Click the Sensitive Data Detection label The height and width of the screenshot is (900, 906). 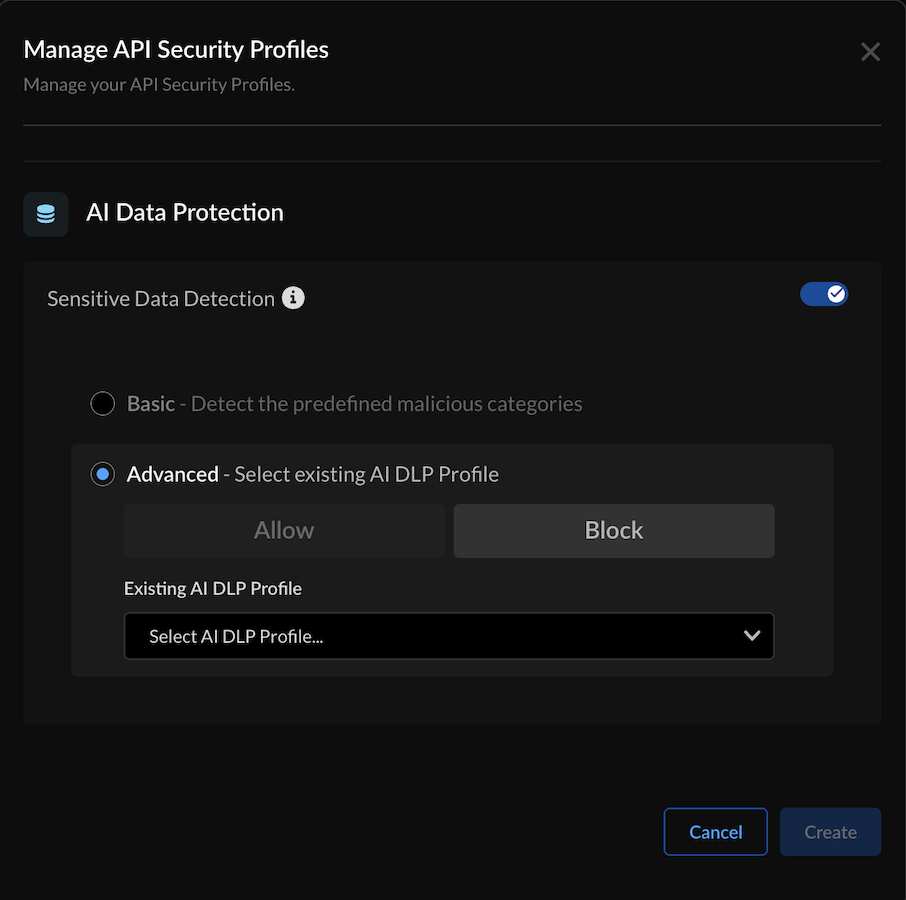click(x=161, y=298)
